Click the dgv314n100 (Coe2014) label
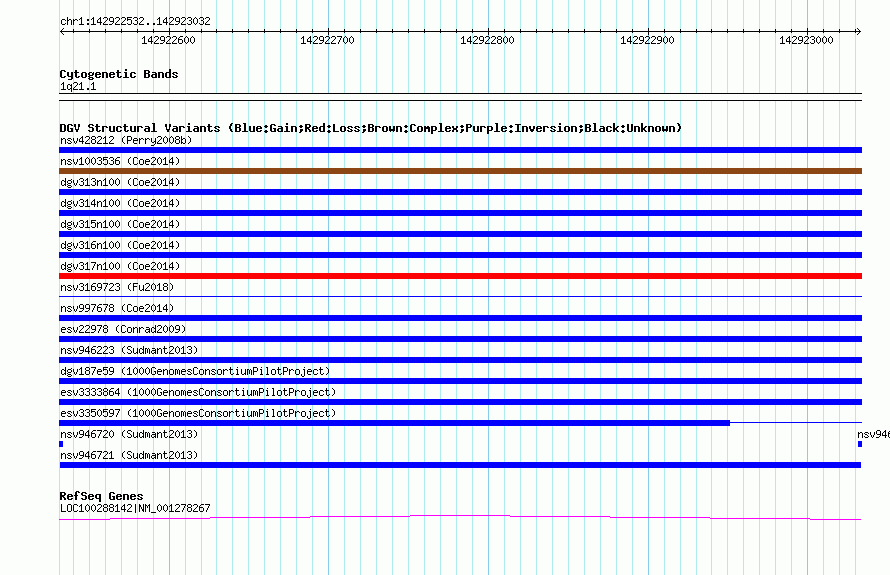Viewport: 890px width, 575px height. 120,203
